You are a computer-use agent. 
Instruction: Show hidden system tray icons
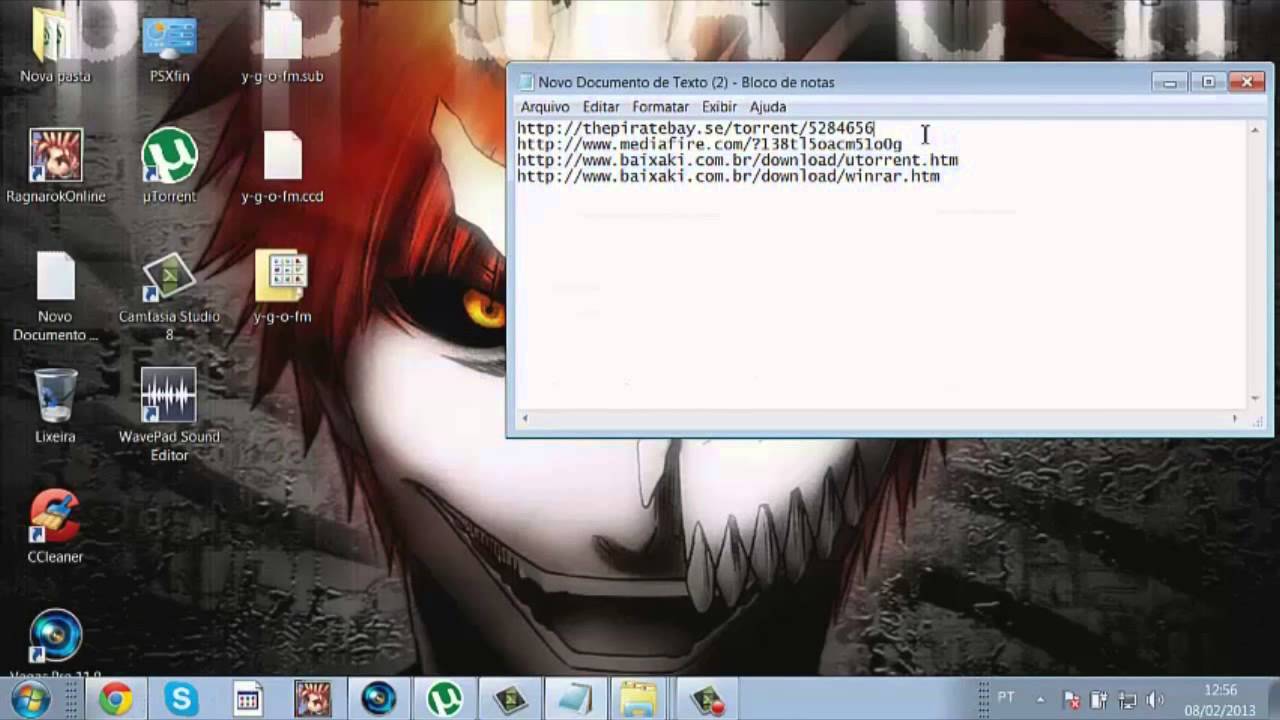click(x=1040, y=700)
